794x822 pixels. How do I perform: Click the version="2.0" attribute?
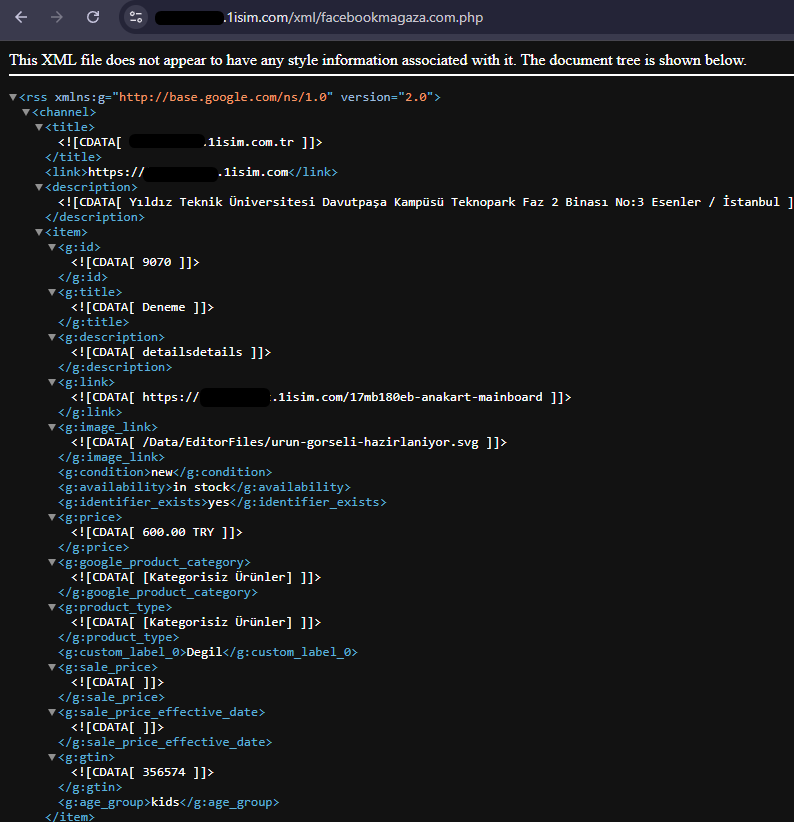tap(385, 97)
